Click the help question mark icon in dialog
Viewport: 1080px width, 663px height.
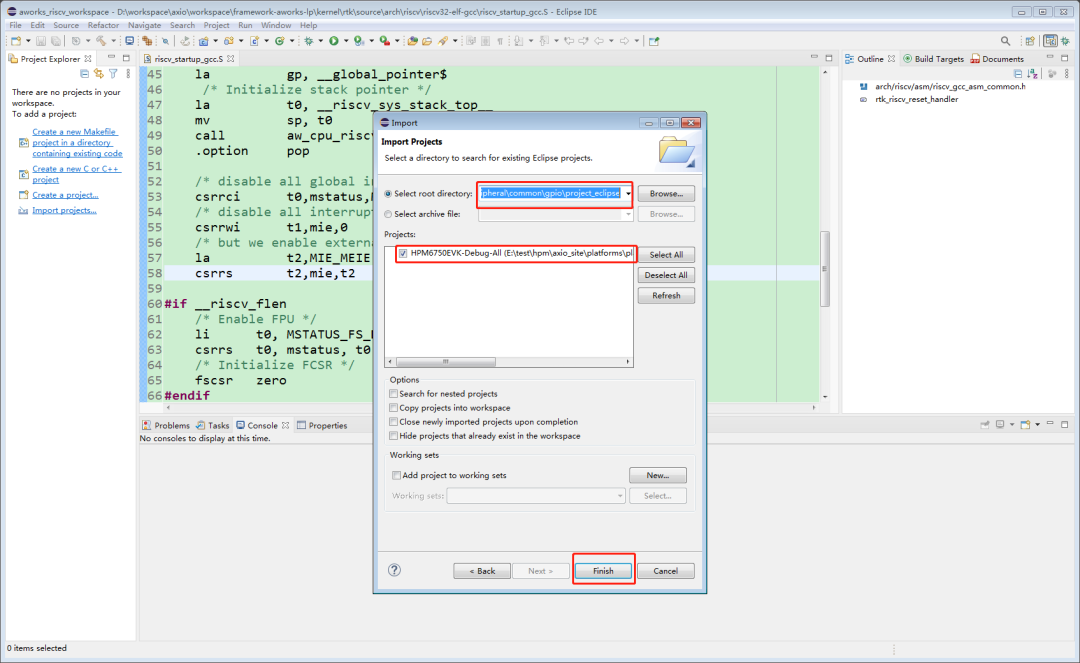coord(394,570)
